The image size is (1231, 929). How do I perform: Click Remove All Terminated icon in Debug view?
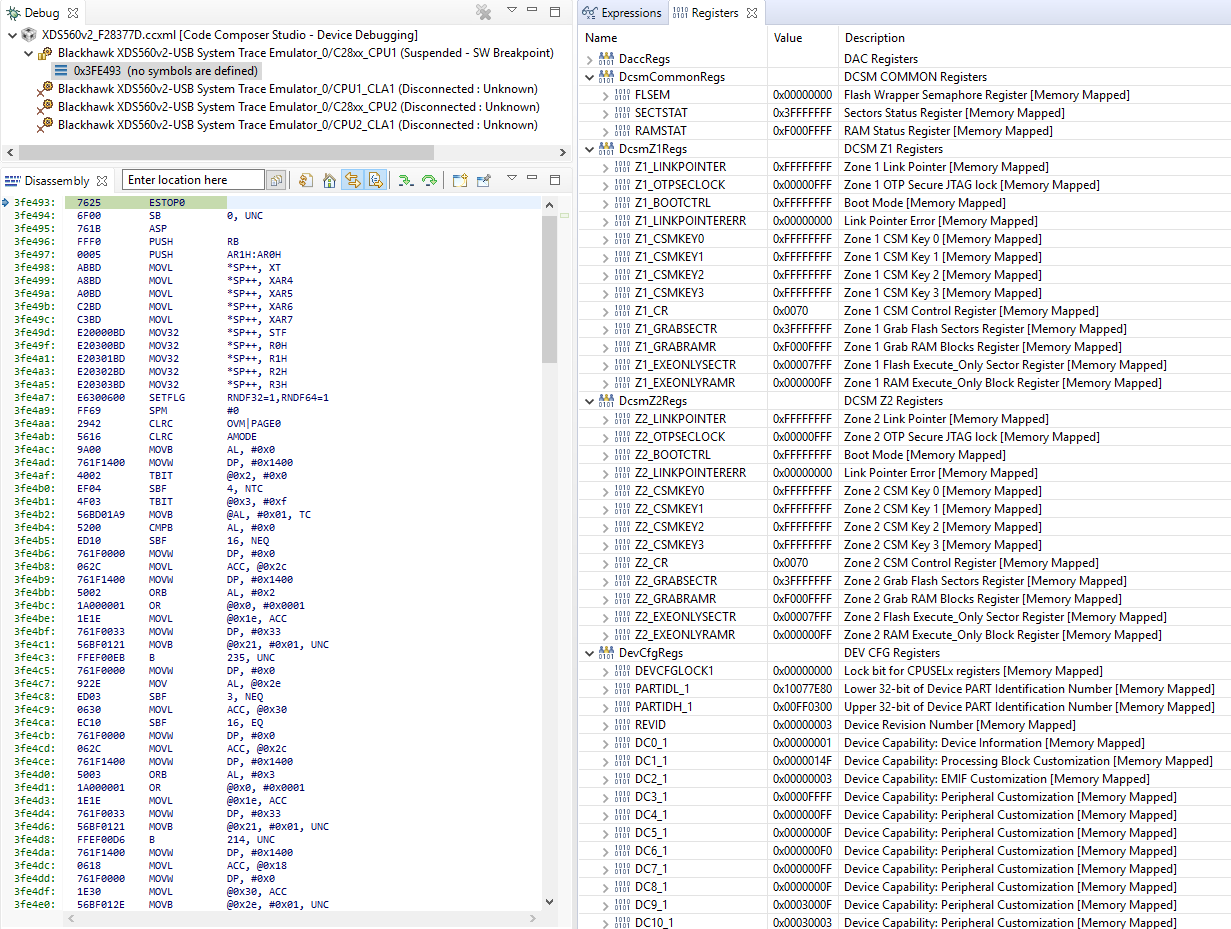pos(483,12)
